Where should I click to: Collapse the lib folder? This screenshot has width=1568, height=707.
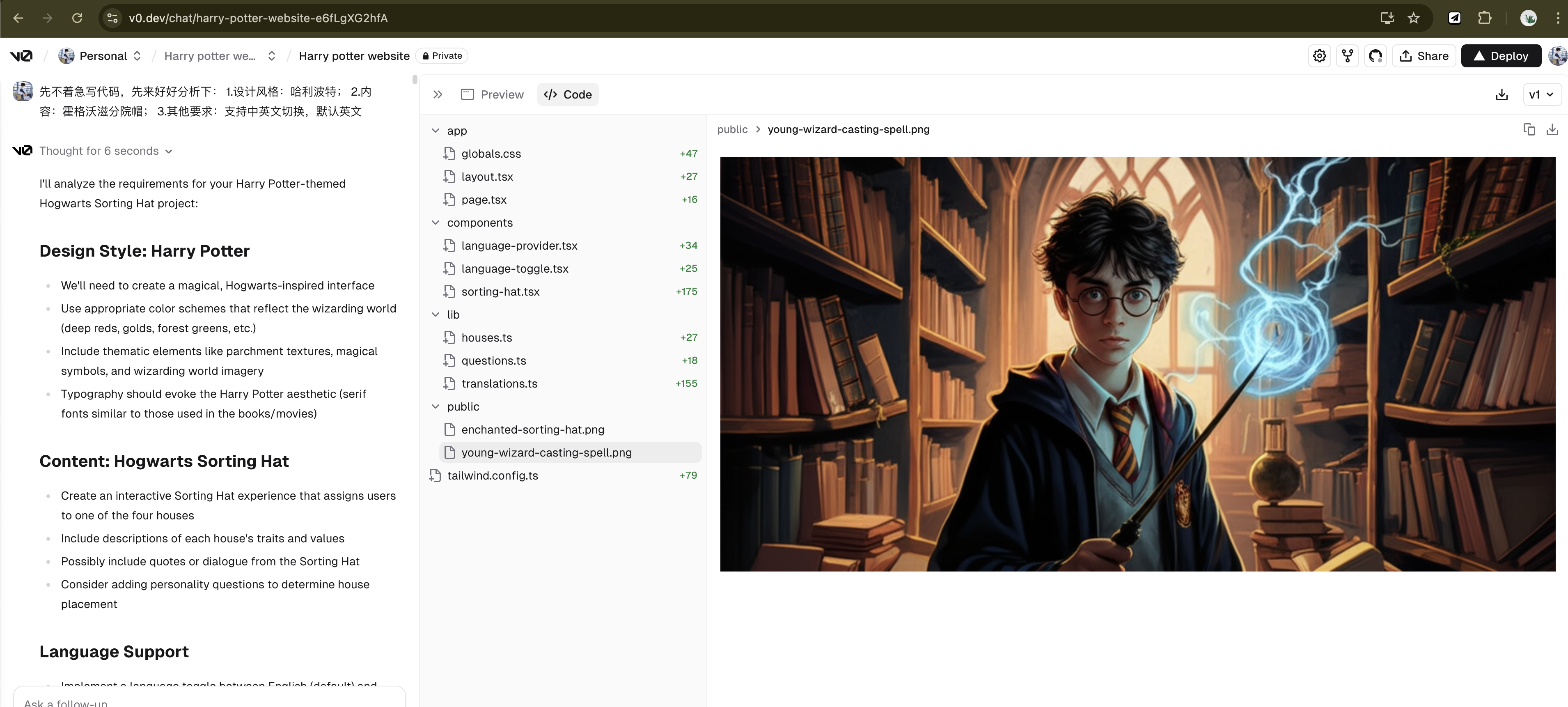click(x=445, y=315)
